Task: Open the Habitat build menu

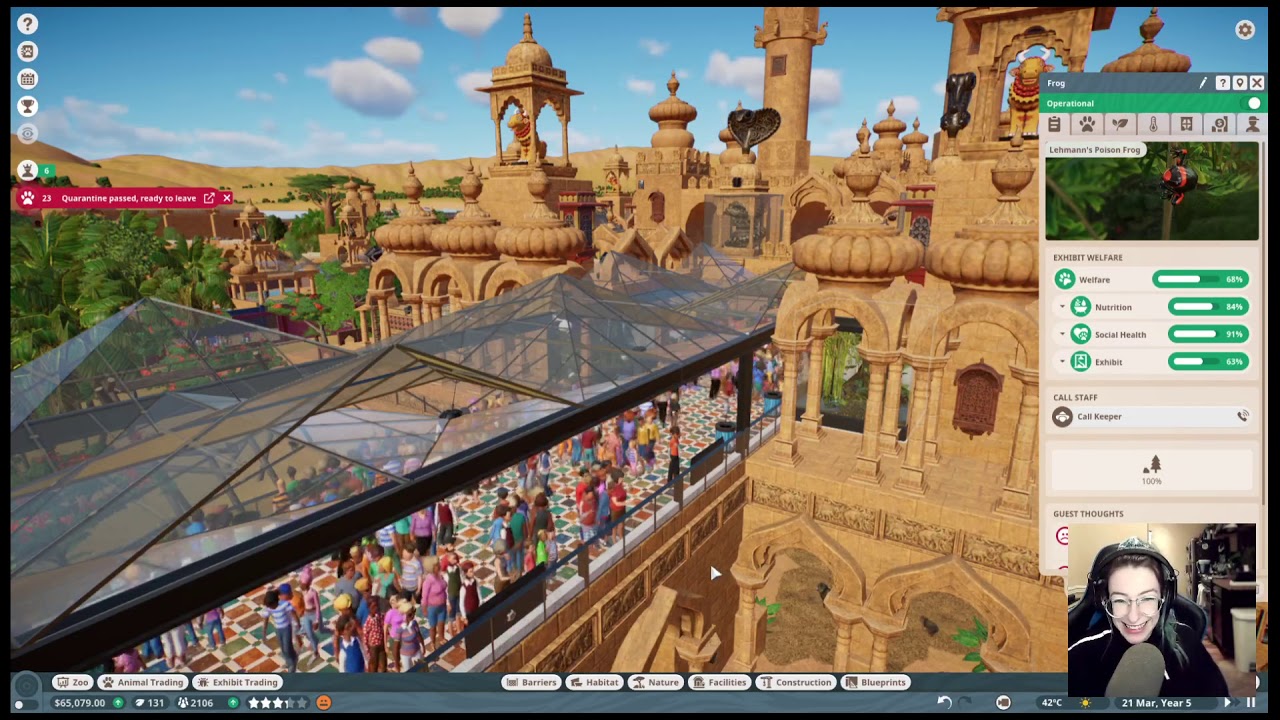Action: 595,682
